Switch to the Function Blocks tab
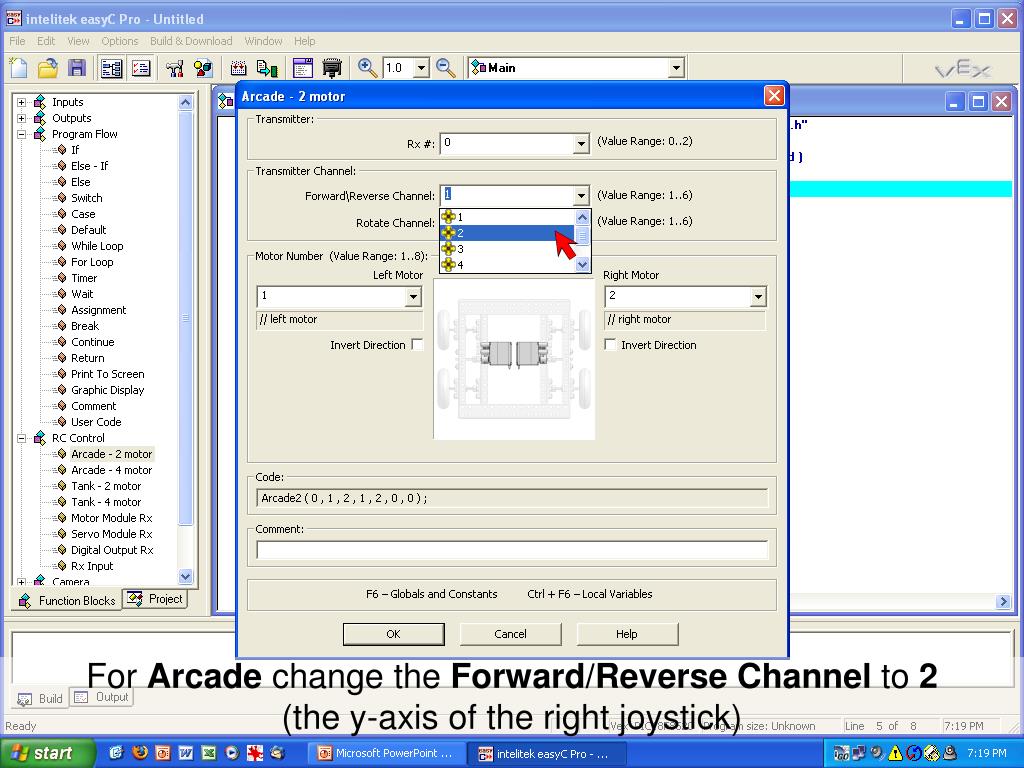 67,601
